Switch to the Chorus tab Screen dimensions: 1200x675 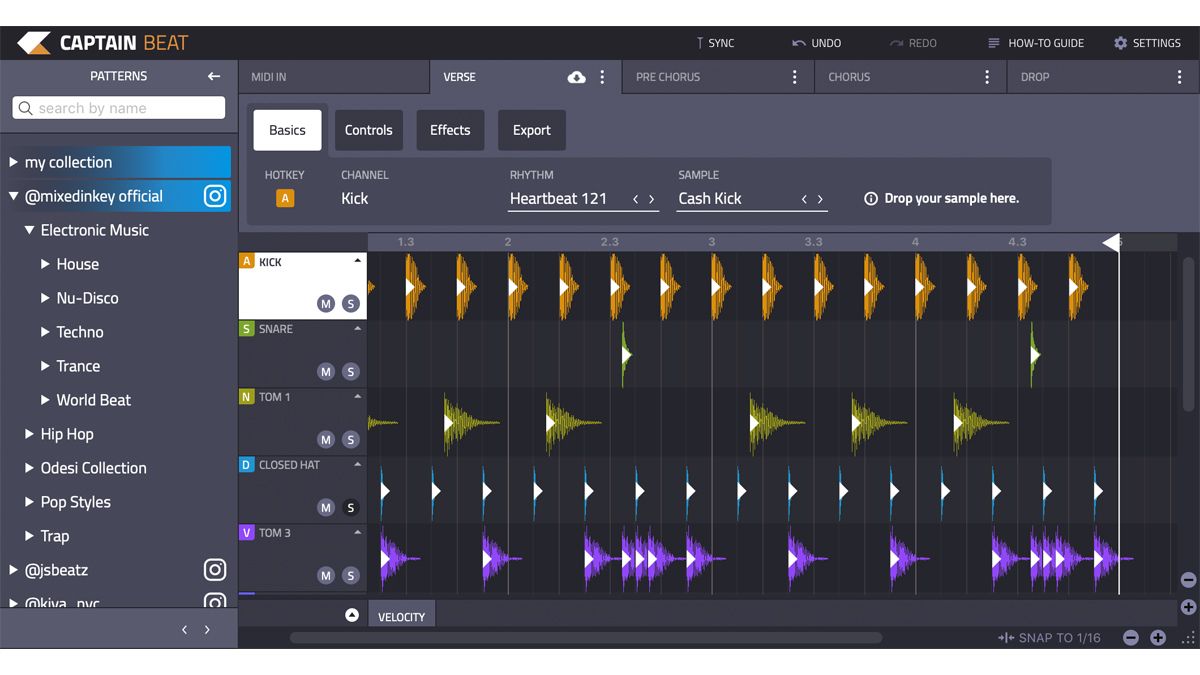click(911, 77)
